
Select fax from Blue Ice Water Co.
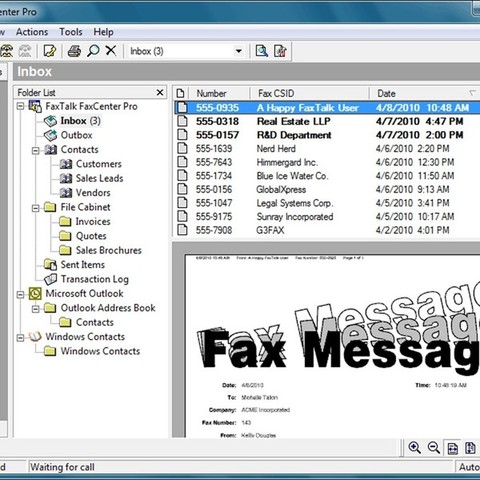pyautogui.click(x=327, y=176)
